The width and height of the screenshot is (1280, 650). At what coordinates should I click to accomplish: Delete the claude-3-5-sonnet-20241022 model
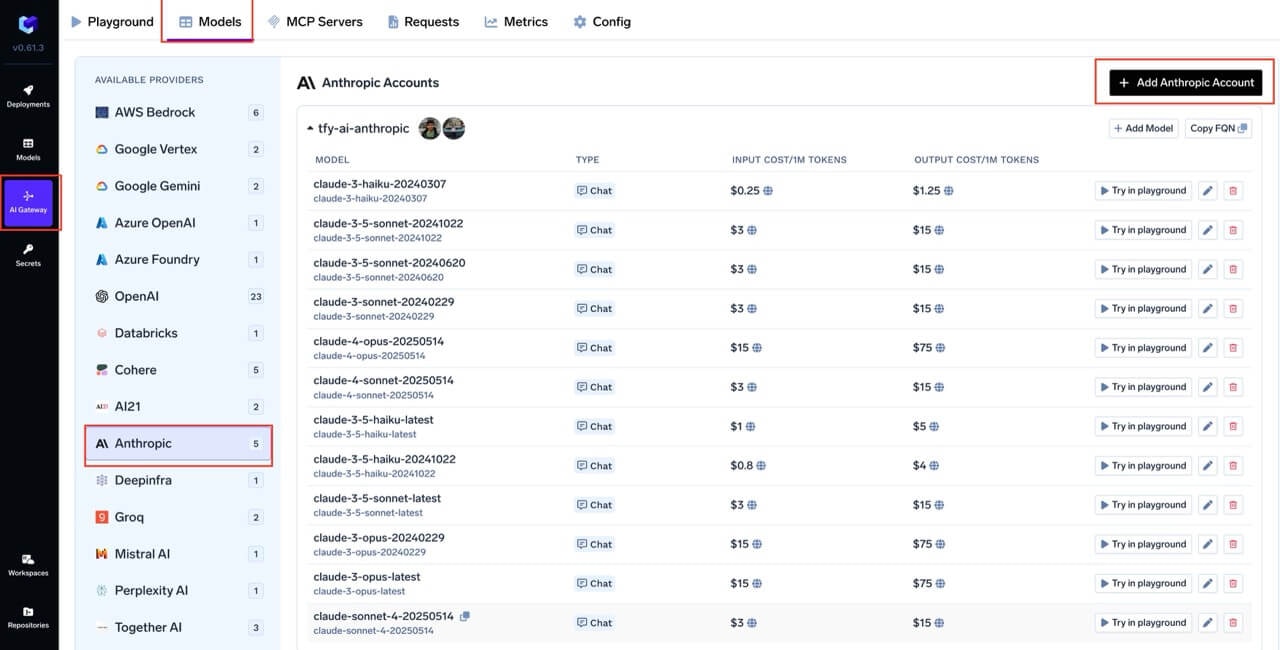tap(1233, 230)
